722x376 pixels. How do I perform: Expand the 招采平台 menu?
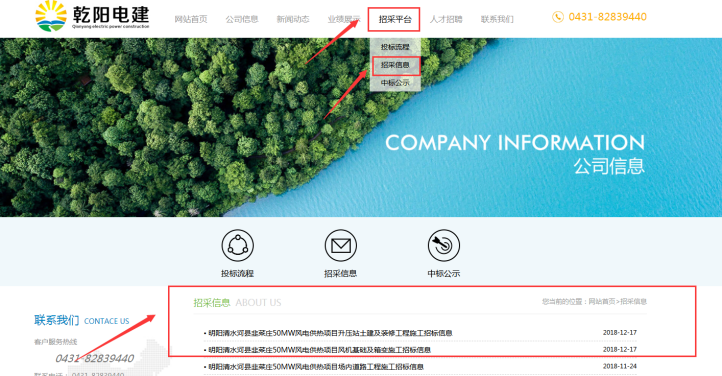click(x=395, y=19)
